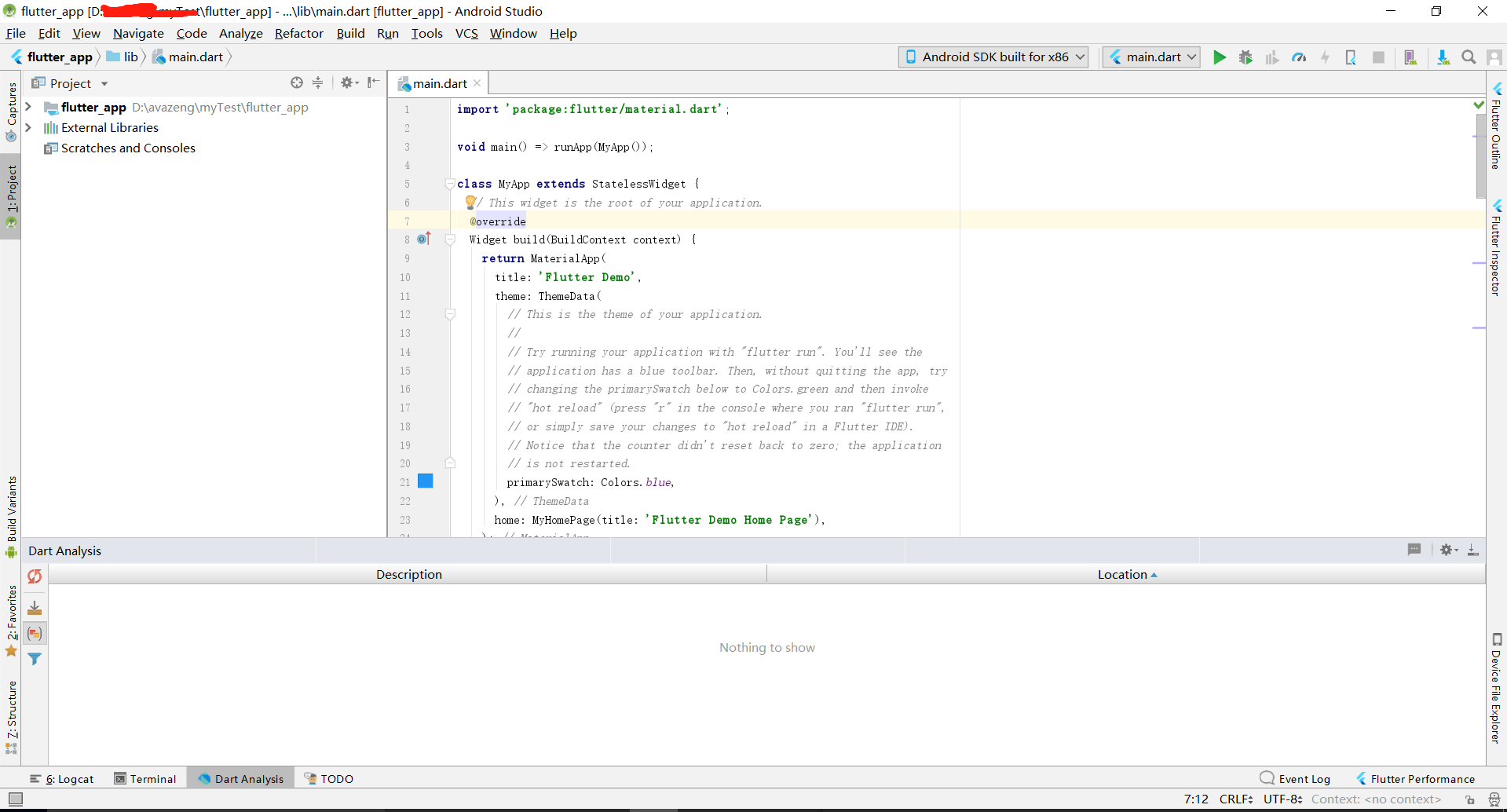Collapse all in Project panel
Screen dimensions: 1507x812
[x=317, y=82]
